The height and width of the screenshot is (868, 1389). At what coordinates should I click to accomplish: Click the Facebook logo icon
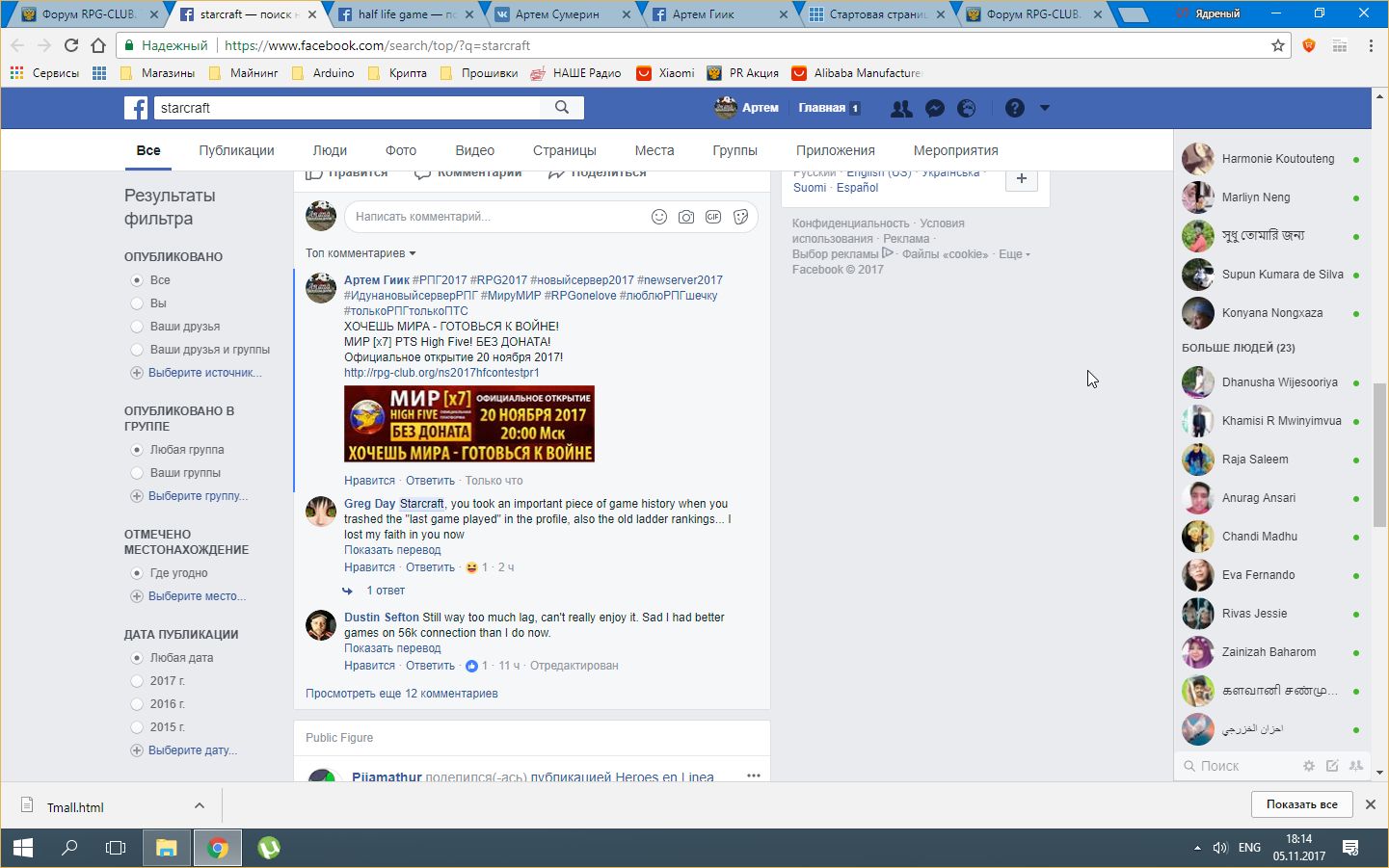click(x=136, y=108)
